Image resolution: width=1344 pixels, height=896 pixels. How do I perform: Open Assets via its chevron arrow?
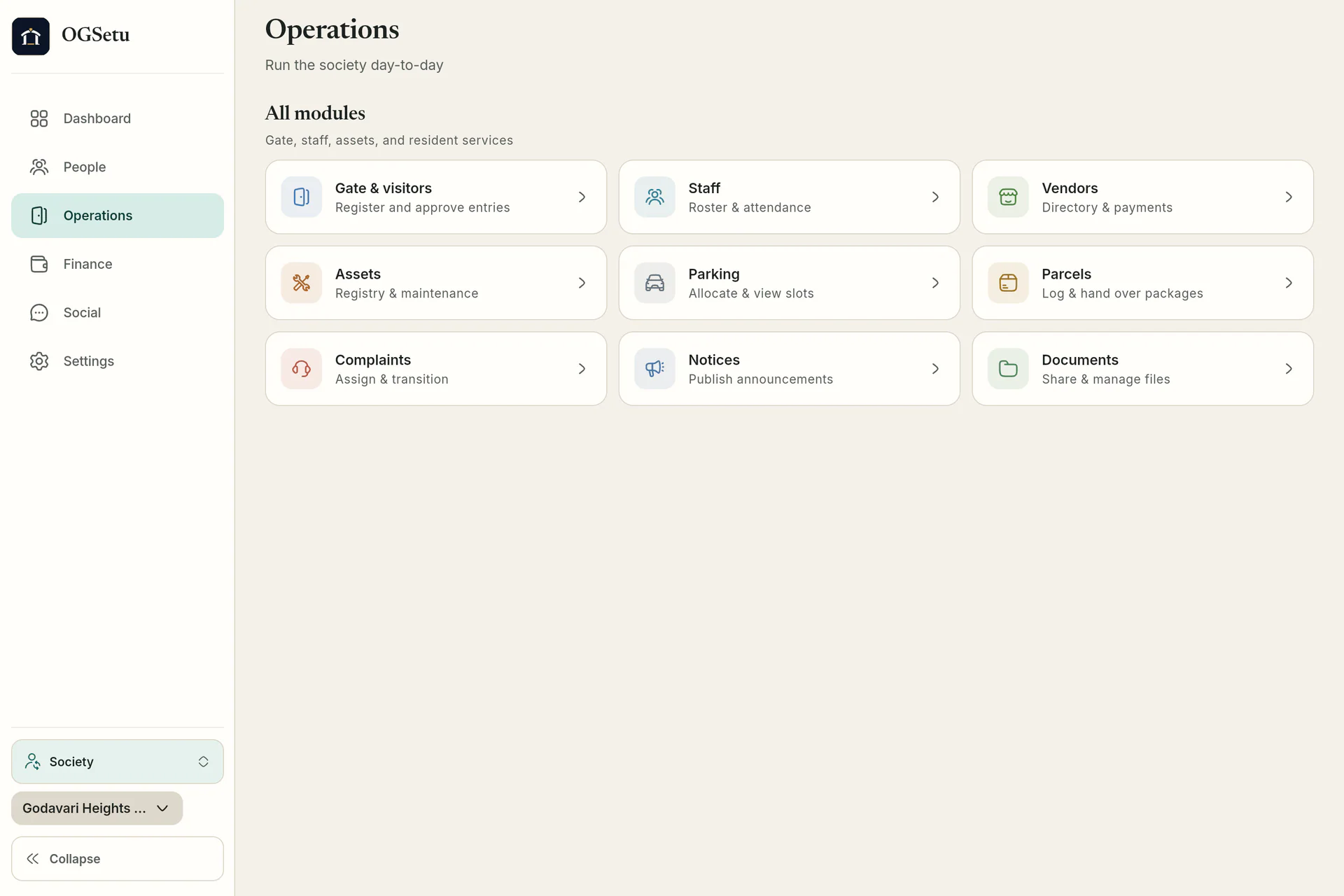pos(582,283)
